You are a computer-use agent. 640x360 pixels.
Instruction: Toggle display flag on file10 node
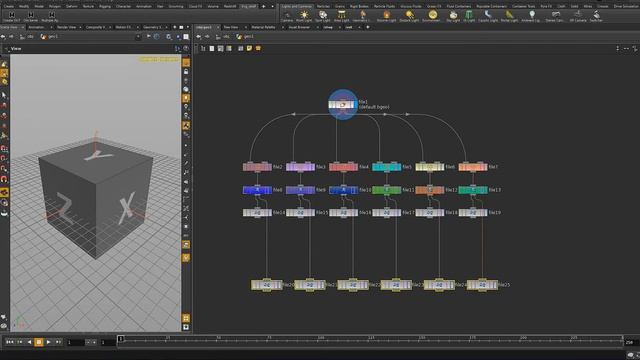pos(356,190)
